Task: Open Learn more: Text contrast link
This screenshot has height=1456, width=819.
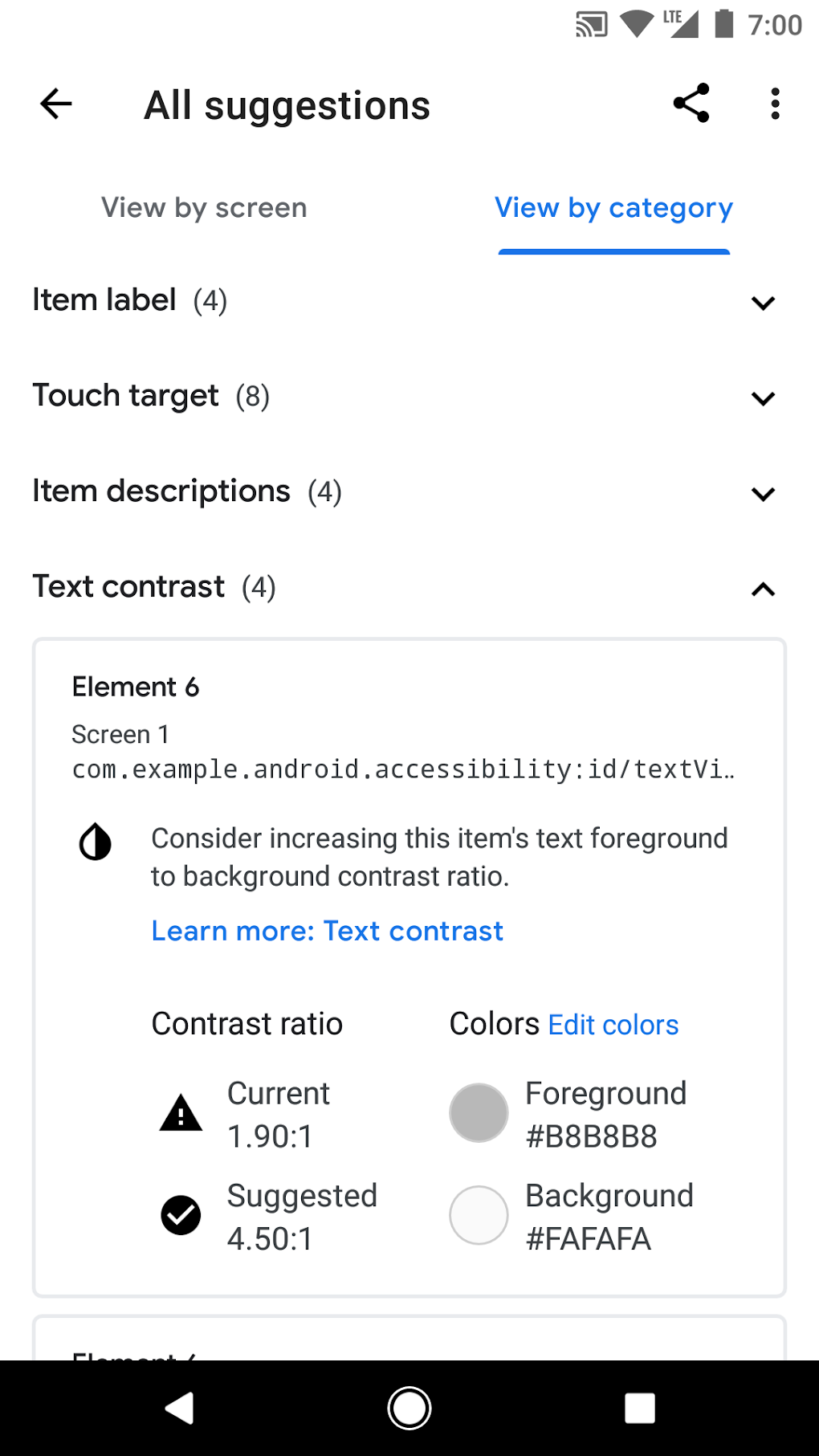Action: click(x=327, y=931)
